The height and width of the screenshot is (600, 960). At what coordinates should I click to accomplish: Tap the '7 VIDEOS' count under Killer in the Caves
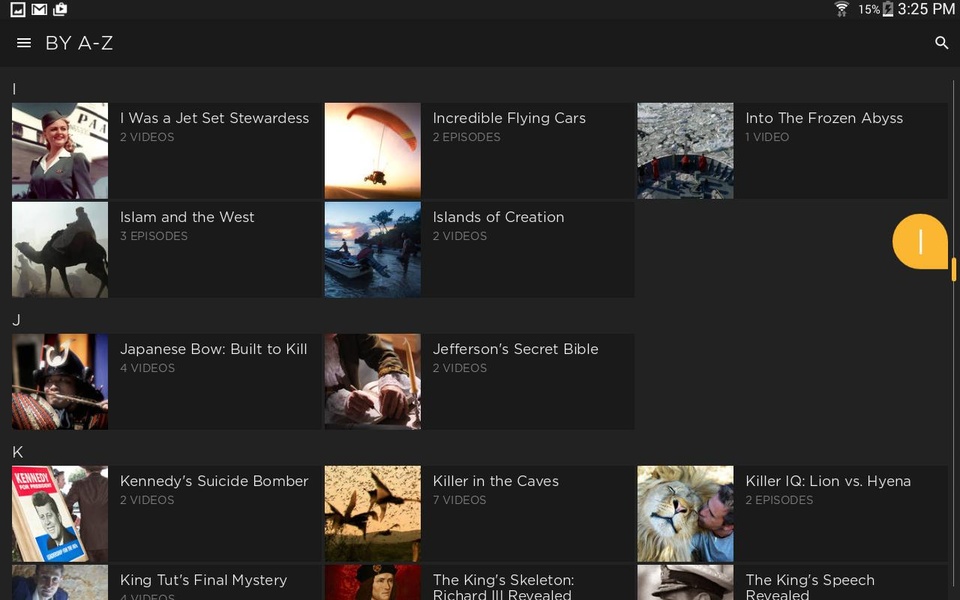coord(460,500)
